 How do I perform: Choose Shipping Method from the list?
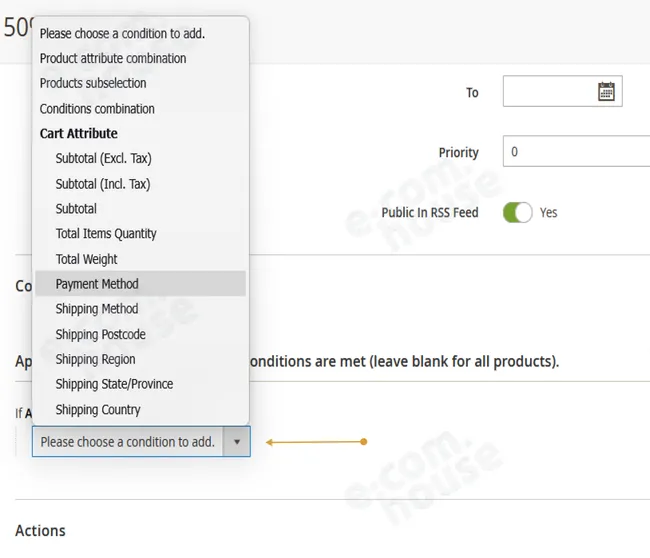pos(141,309)
